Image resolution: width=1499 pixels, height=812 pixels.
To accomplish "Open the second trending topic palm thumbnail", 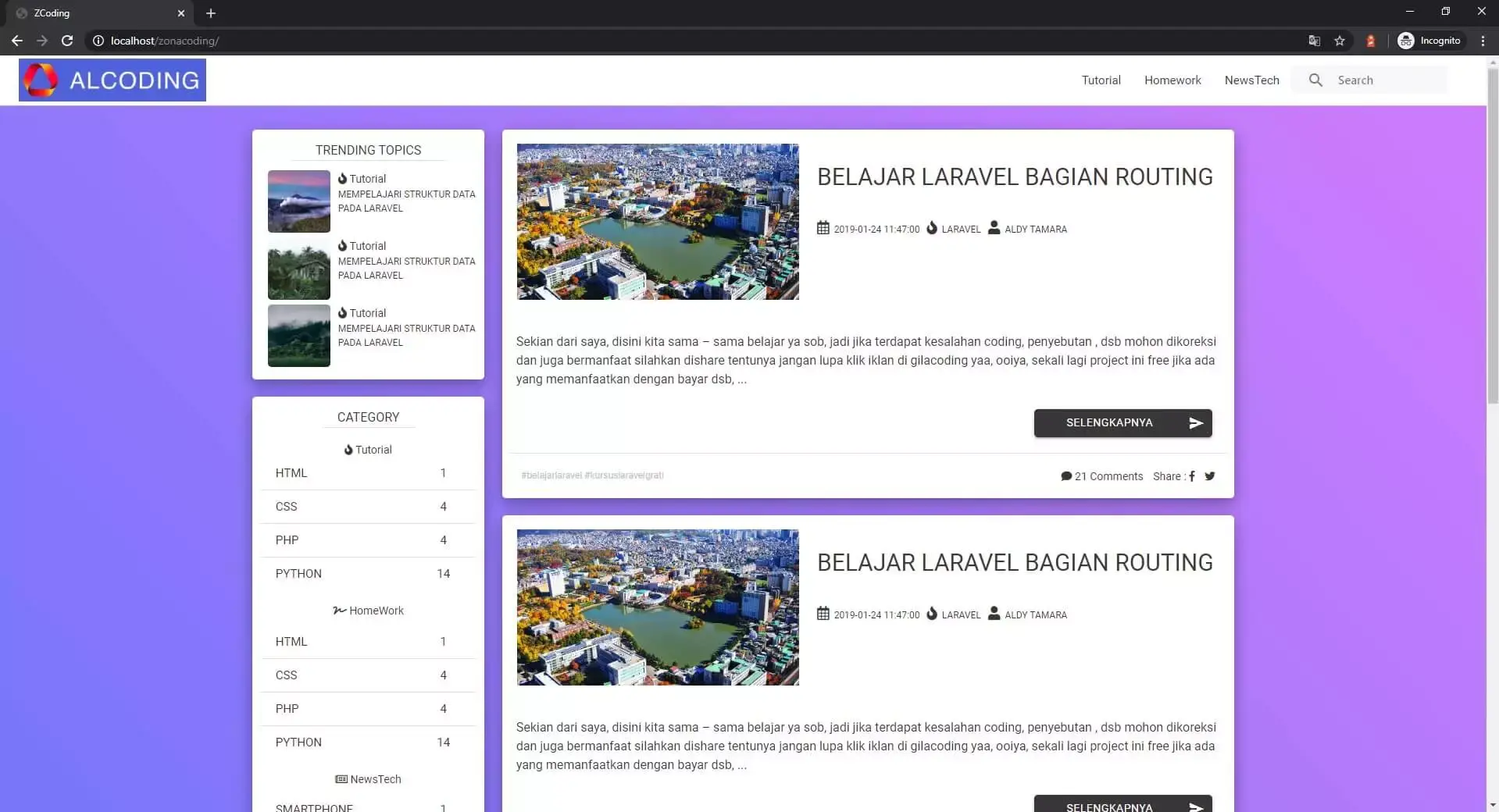I will (x=299, y=269).
